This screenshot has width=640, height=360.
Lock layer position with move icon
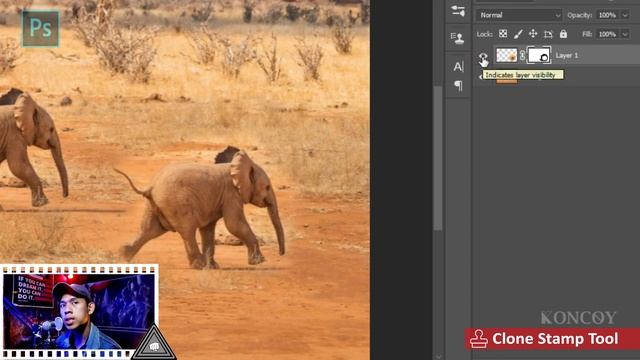click(x=533, y=34)
